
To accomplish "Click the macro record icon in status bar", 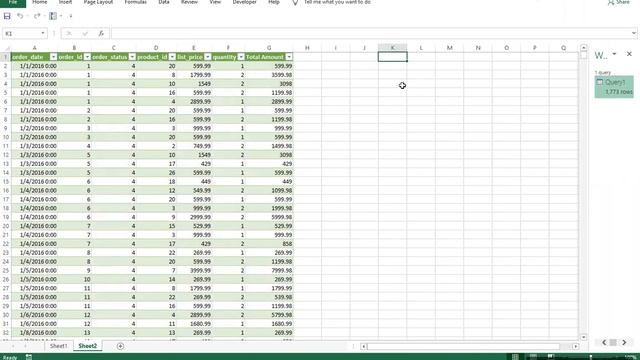I will [29, 357].
